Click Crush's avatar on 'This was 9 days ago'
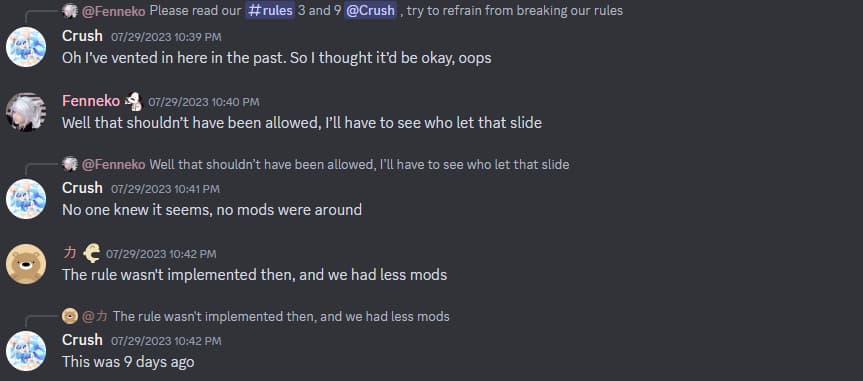The image size is (863, 381). click(26, 351)
